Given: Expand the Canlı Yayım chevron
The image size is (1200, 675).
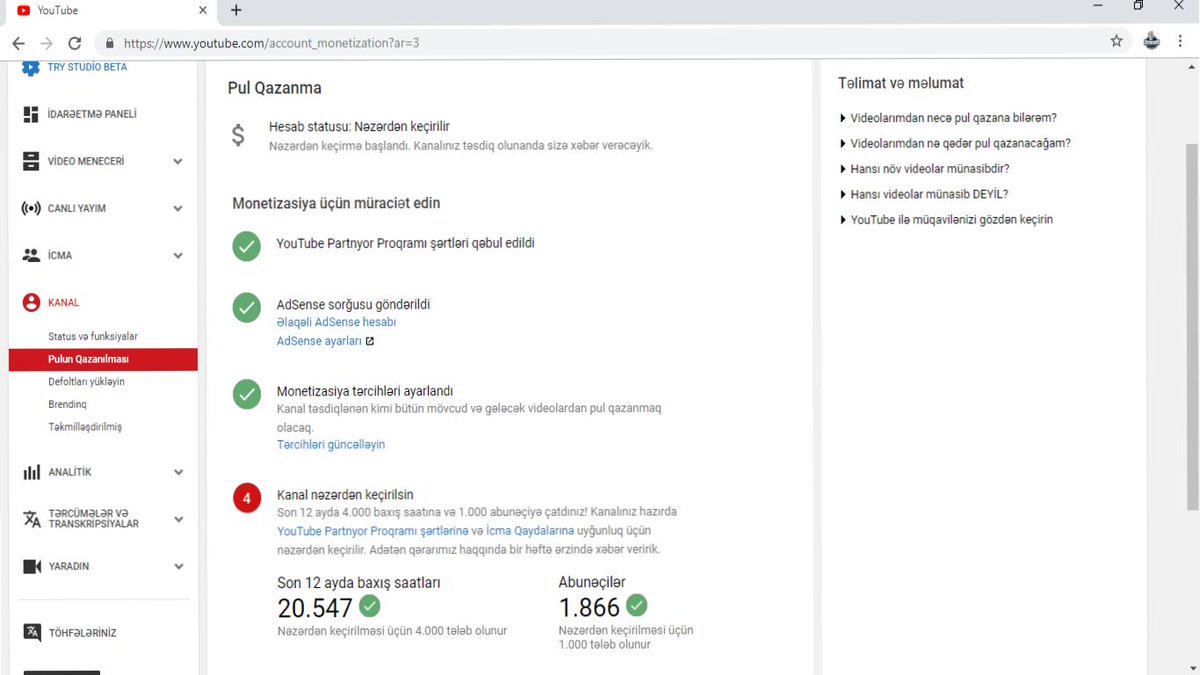Looking at the screenshot, I should pyautogui.click(x=178, y=208).
